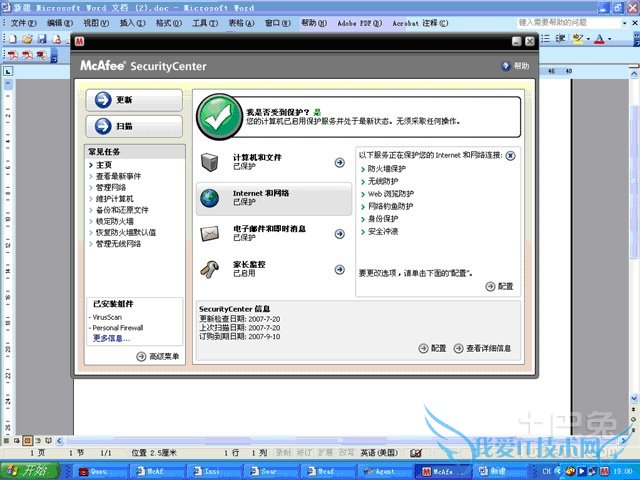Select the Internet 和网络 category row
The image size is (640, 480).
click(x=273, y=198)
